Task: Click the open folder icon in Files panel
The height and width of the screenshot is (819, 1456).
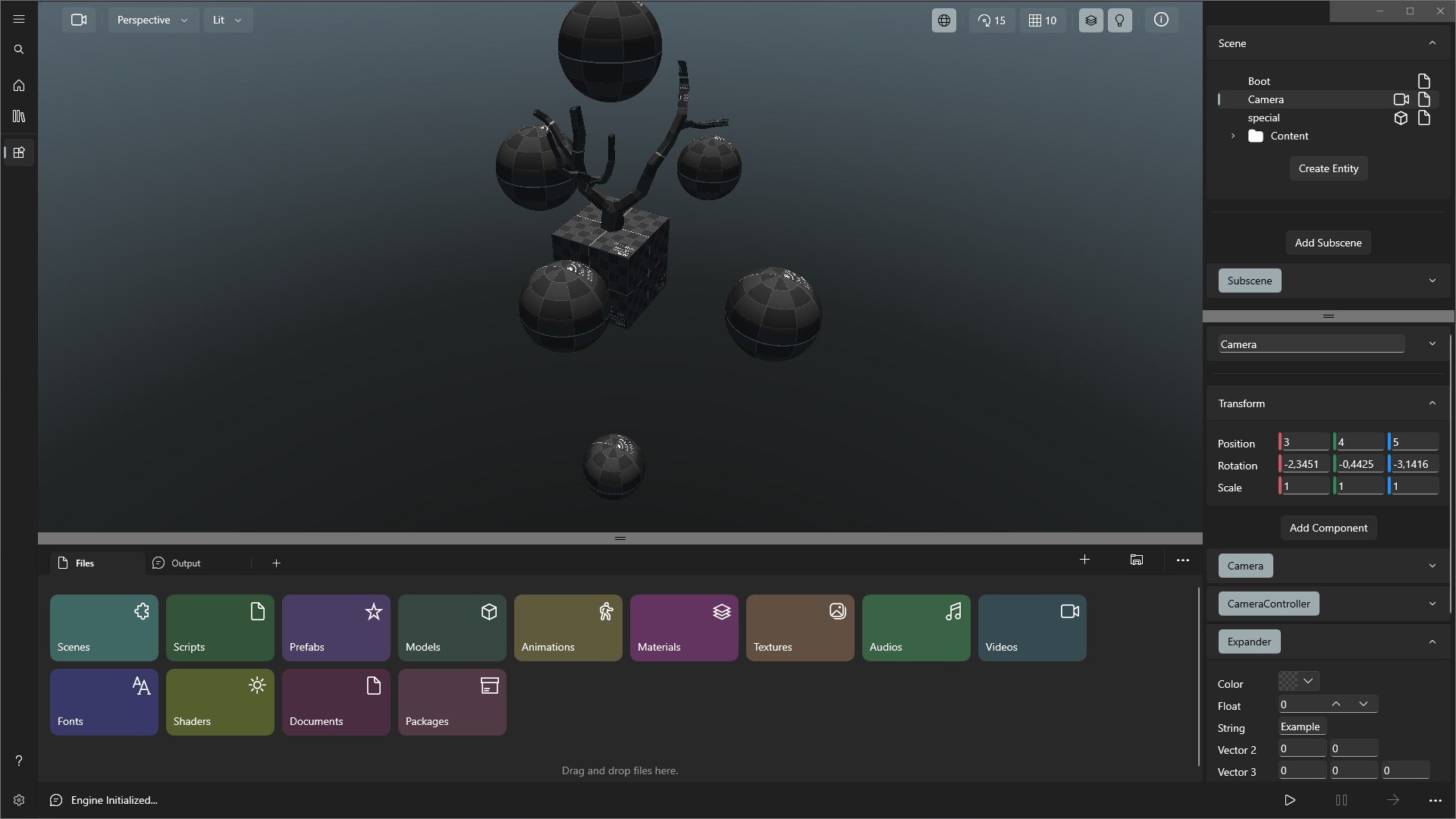Action: coord(1136,560)
